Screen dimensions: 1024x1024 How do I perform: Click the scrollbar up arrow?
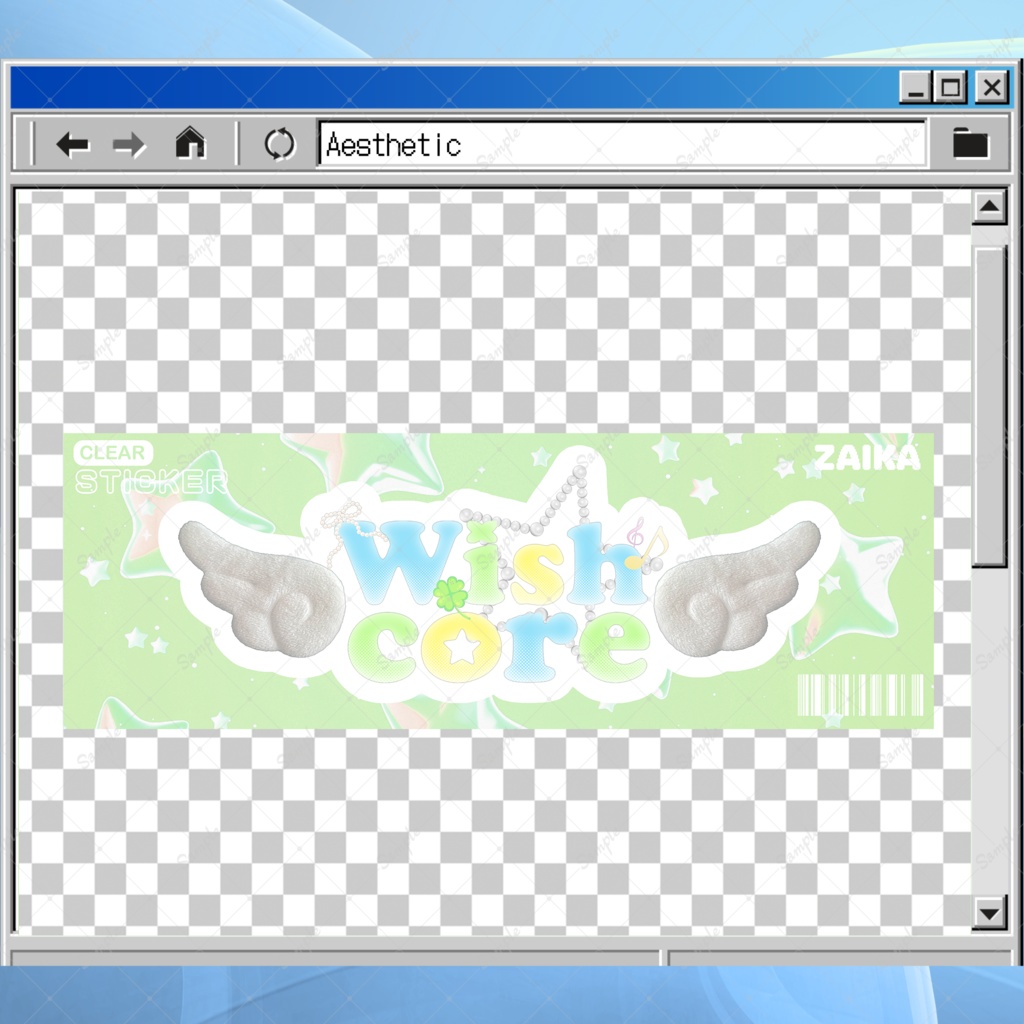point(988,207)
